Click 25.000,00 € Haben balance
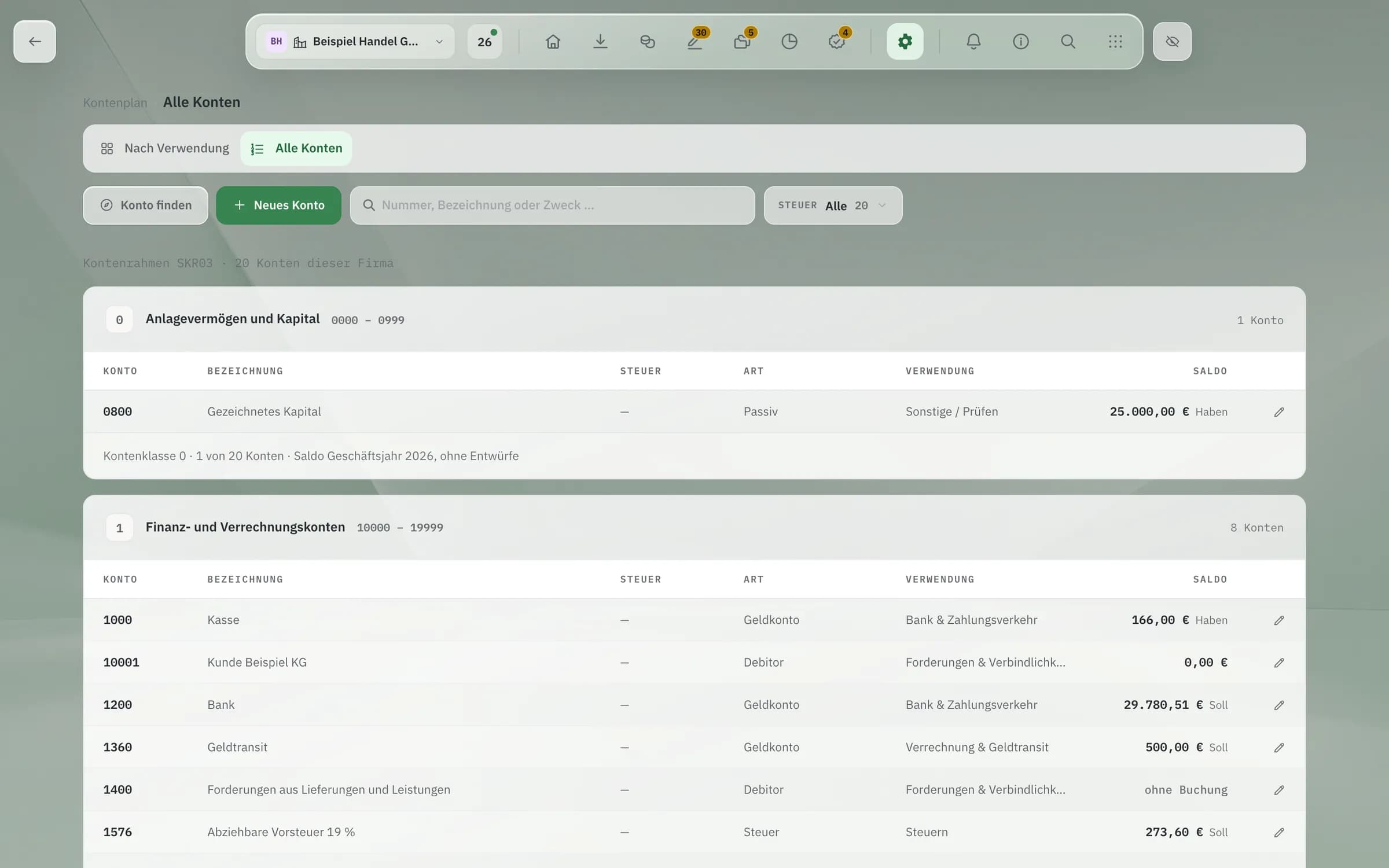The image size is (1389, 868). (x=1168, y=411)
